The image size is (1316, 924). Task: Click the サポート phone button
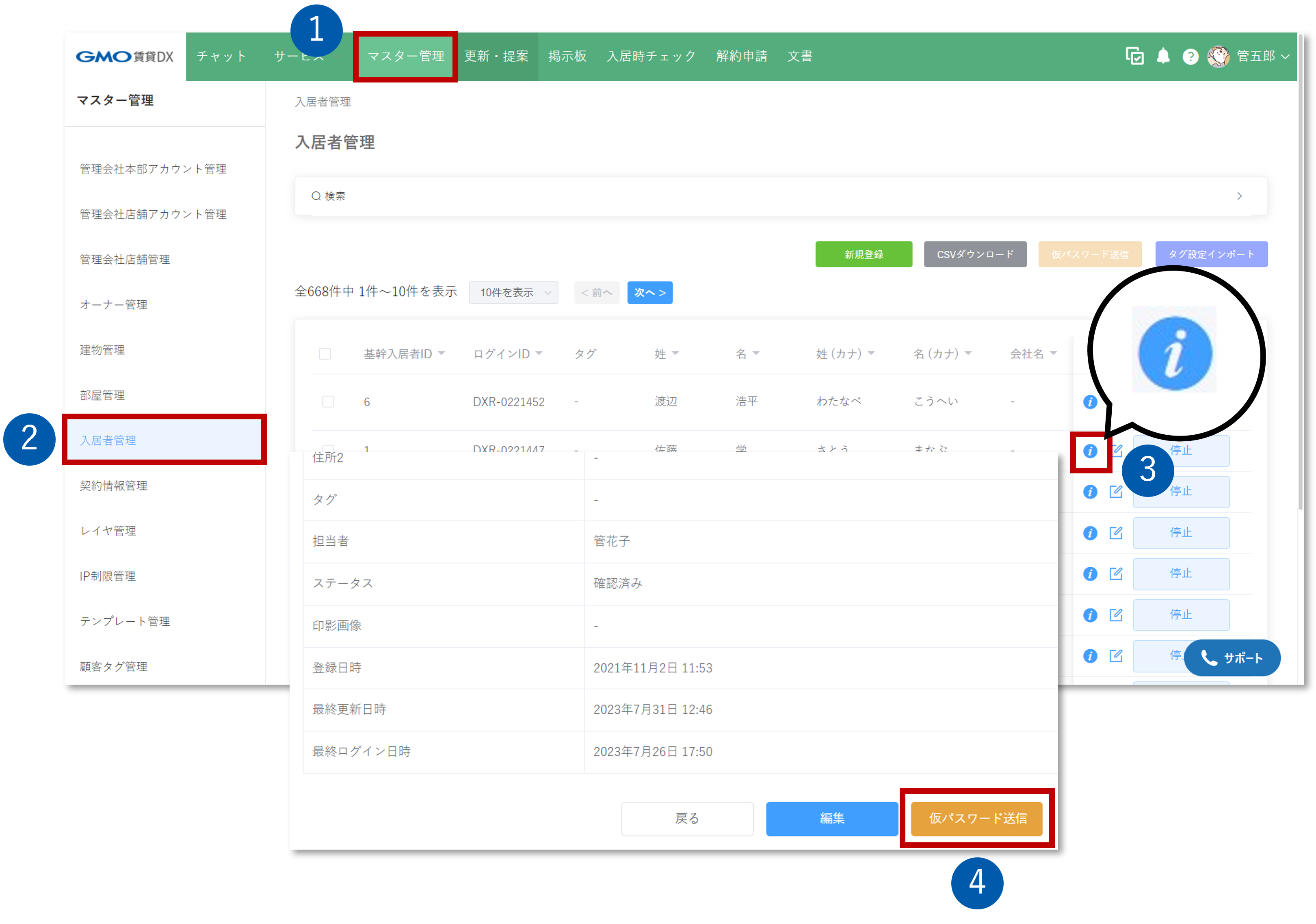point(1232,657)
